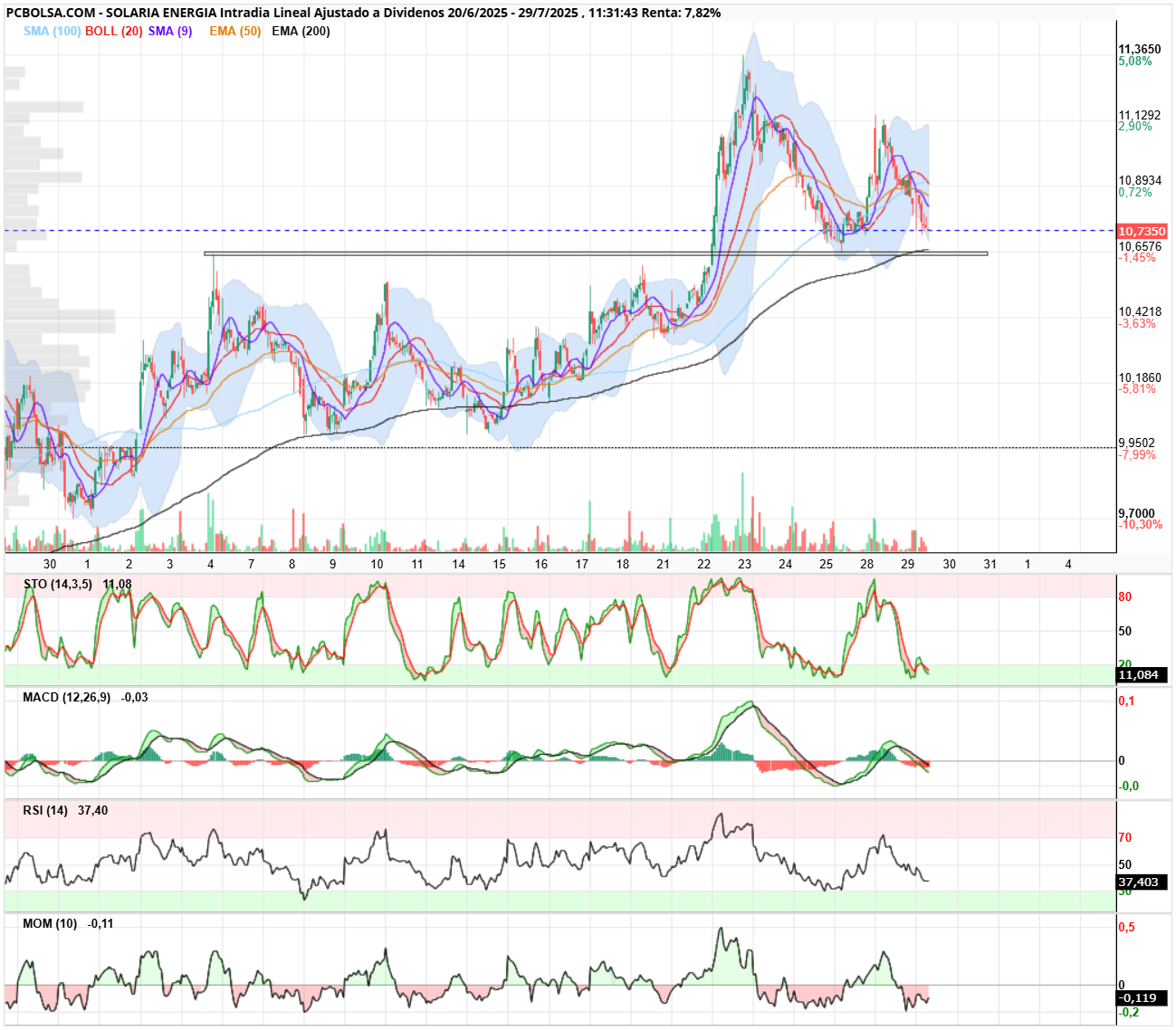Viewport: 1176px width, 1030px height.
Task: Click the 9,9502 price axis label
Action: click(1137, 443)
